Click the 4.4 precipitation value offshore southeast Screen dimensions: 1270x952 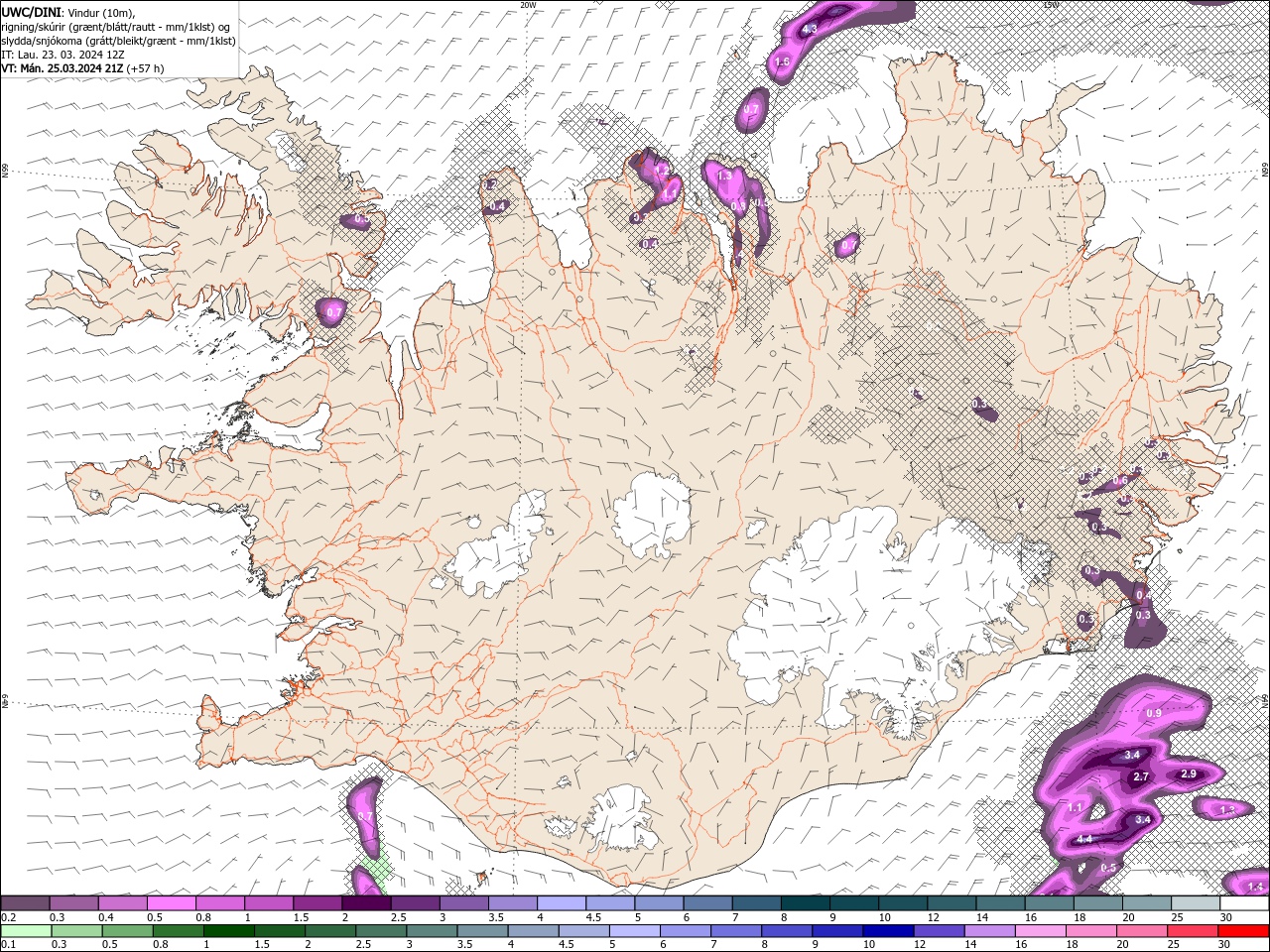(1084, 839)
